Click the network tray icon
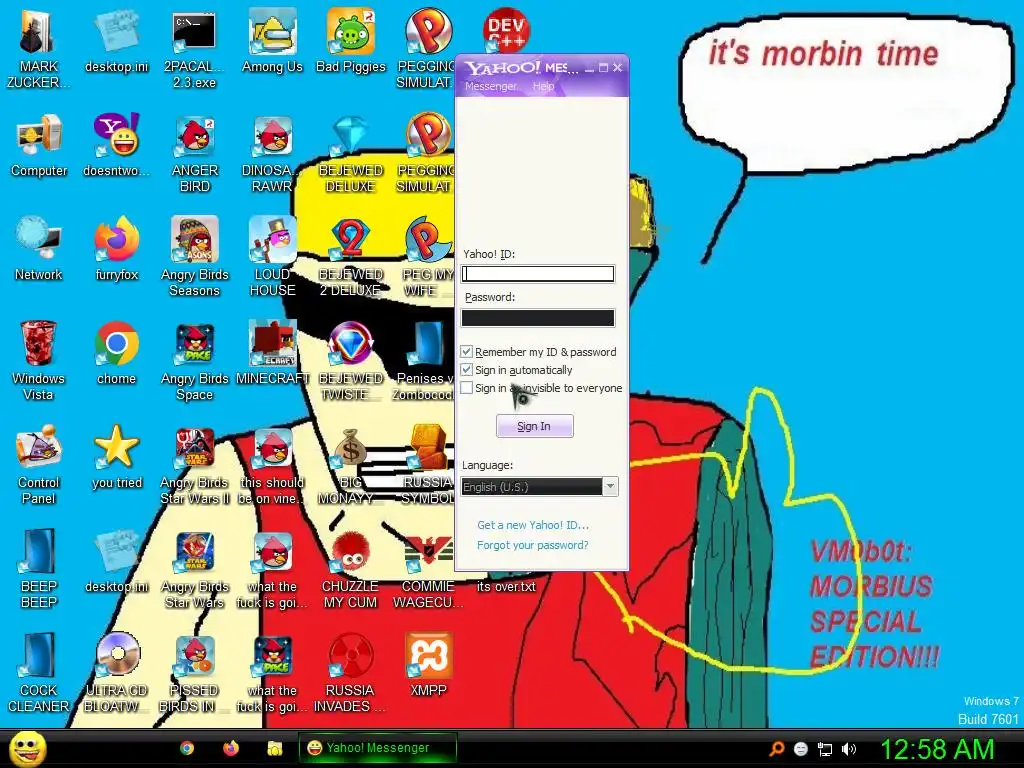 click(825, 749)
